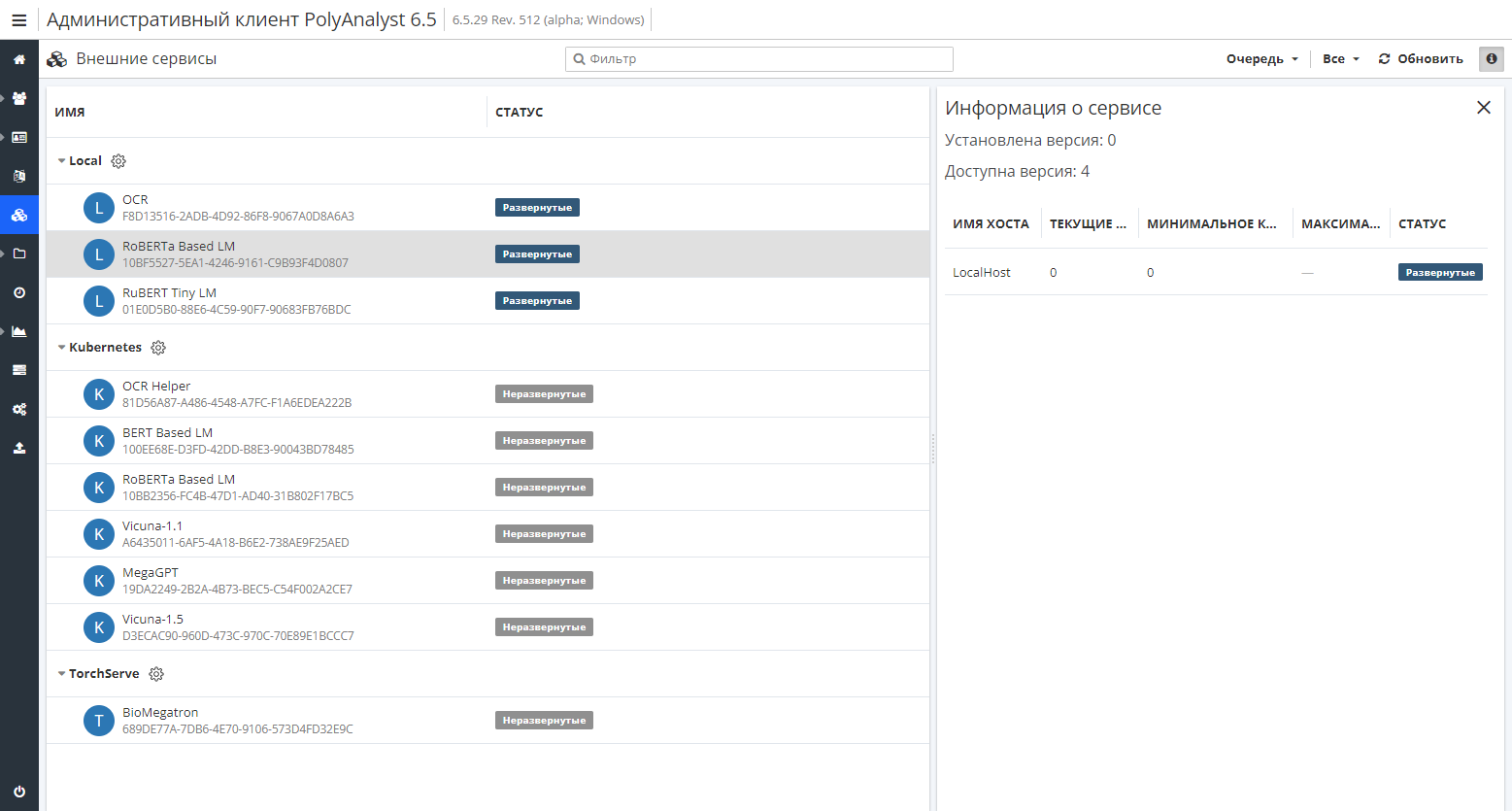The width and height of the screenshot is (1512, 811).
Task: Click the K avatar of Vicuna-1.1
Action: (99, 534)
